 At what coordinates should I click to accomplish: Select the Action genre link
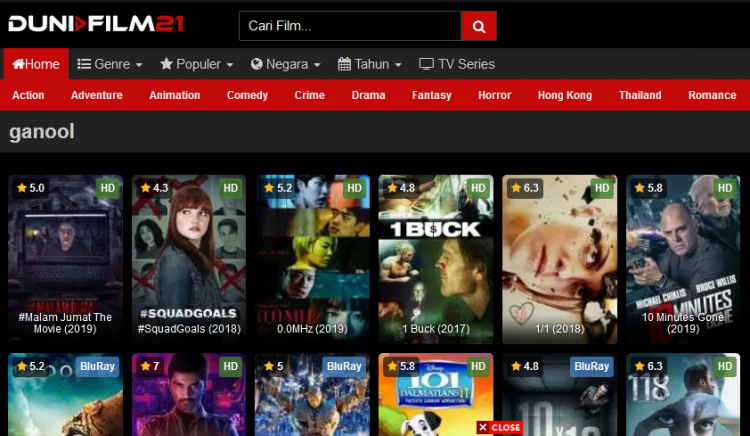(x=28, y=95)
